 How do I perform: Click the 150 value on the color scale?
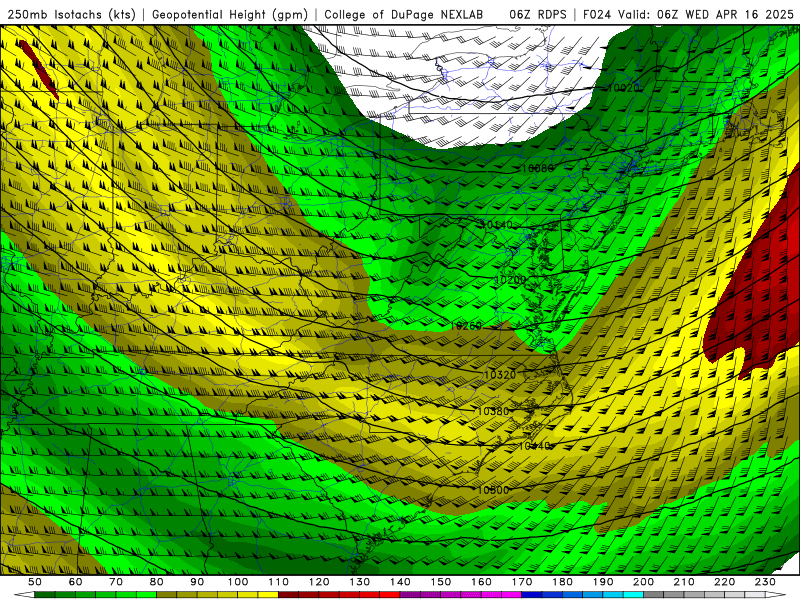tap(440, 582)
